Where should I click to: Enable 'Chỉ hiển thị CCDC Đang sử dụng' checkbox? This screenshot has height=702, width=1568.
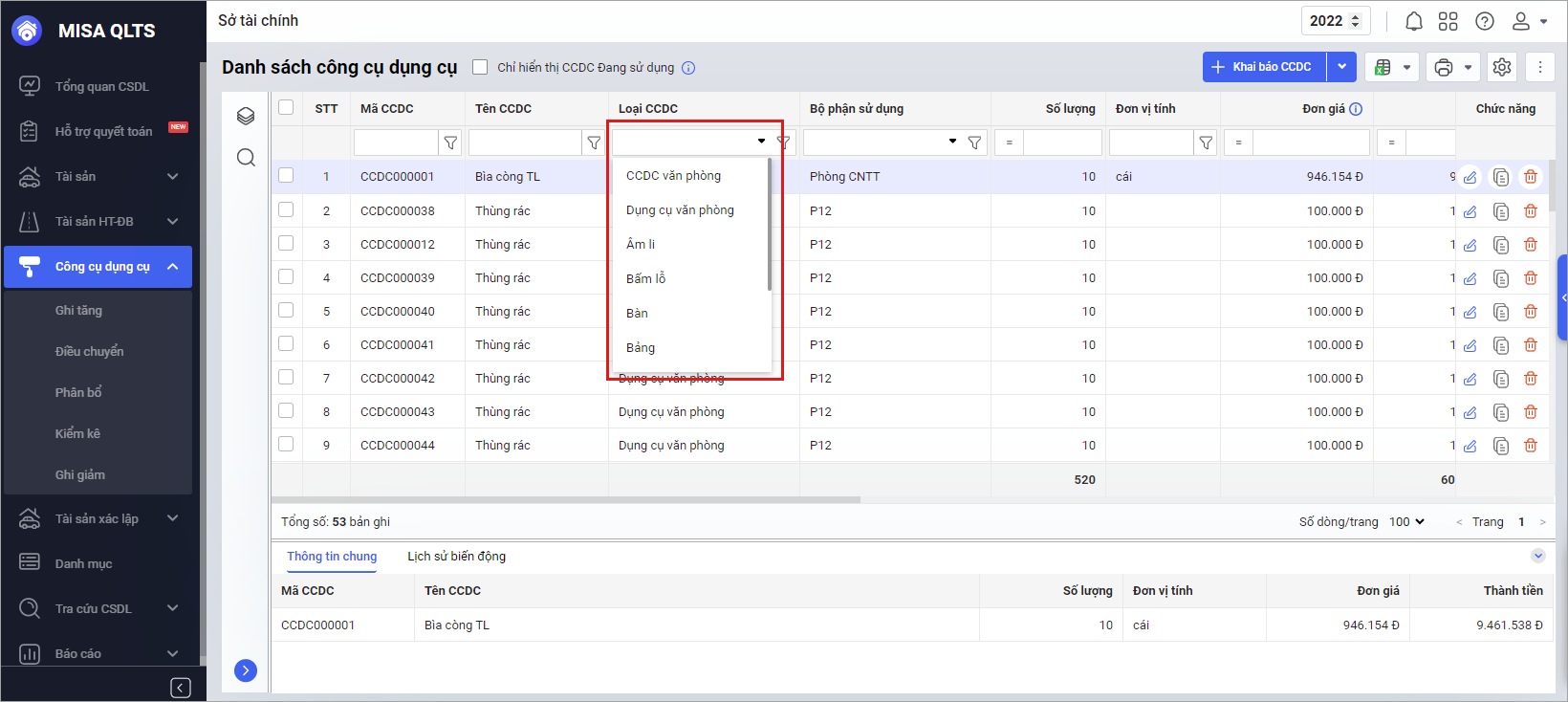click(480, 67)
